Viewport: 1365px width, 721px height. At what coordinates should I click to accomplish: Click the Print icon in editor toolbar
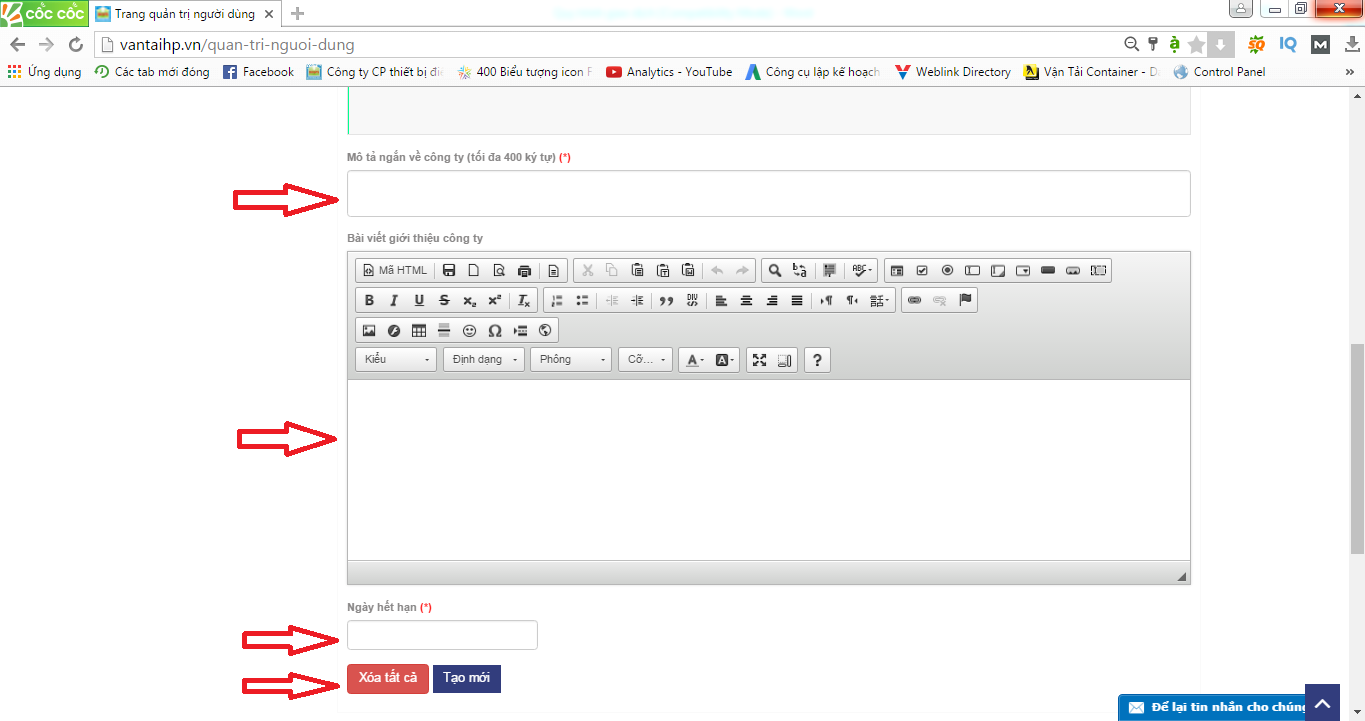tap(524, 271)
